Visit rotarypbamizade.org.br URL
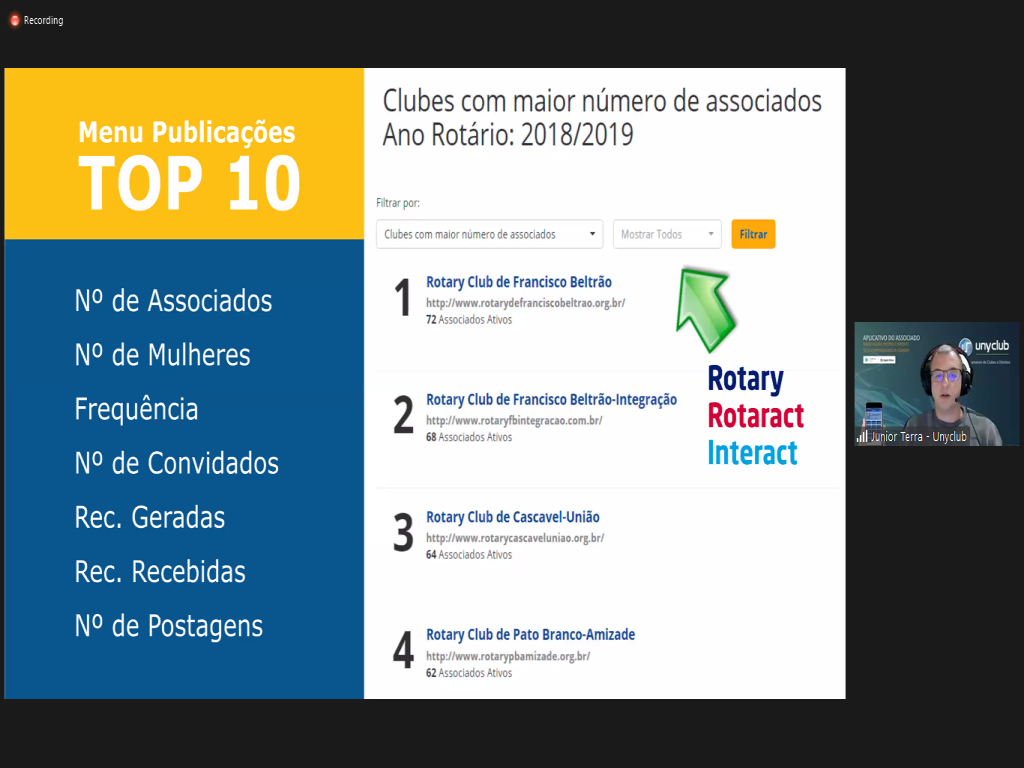This screenshot has height=768, width=1024. (507, 656)
